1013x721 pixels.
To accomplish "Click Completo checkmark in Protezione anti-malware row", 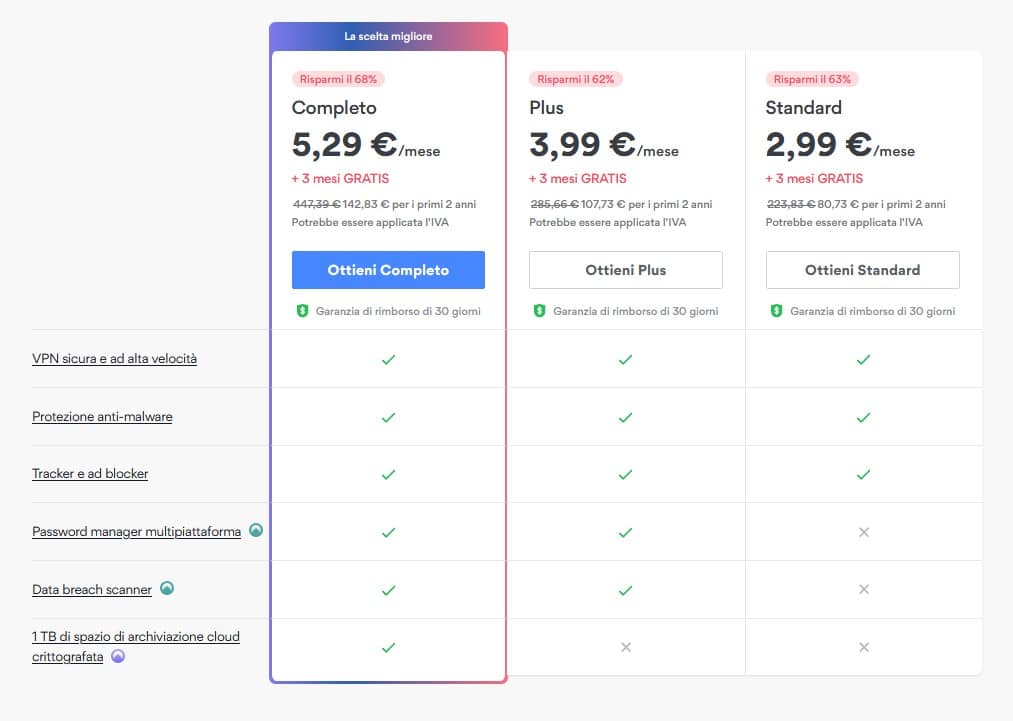I will (388, 417).
